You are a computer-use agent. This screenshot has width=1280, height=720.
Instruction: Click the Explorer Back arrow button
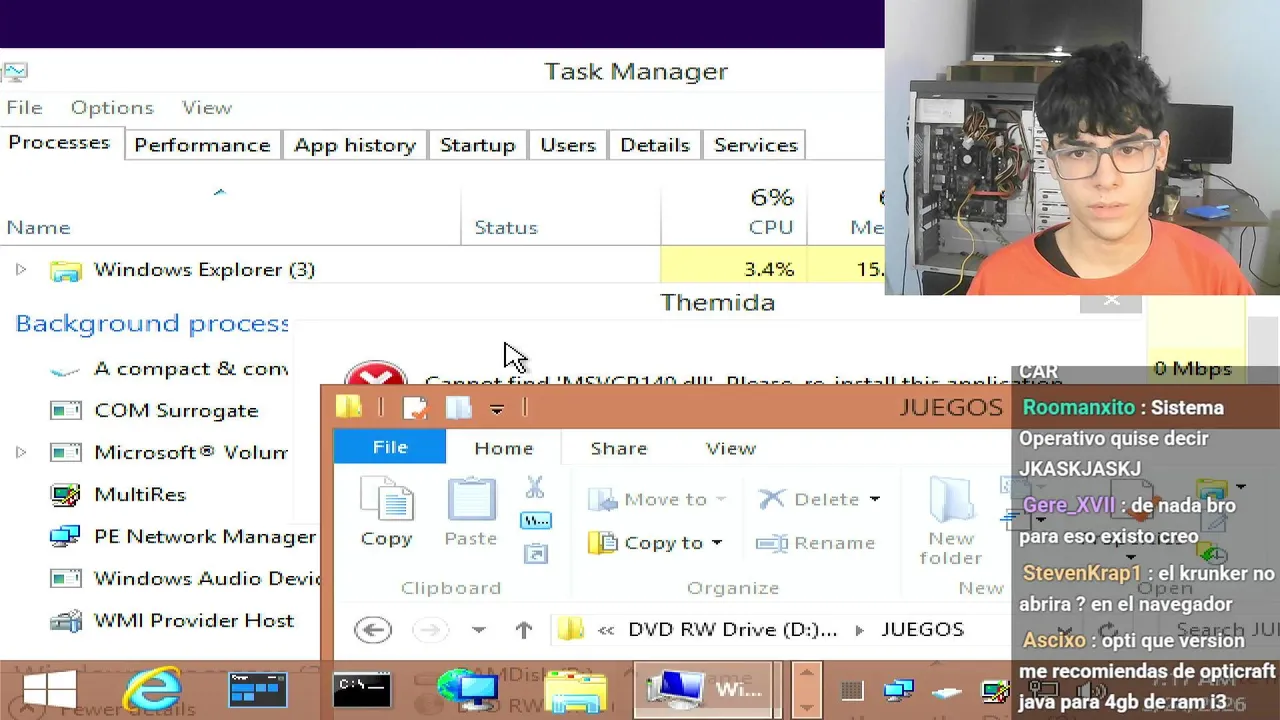point(373,629)
